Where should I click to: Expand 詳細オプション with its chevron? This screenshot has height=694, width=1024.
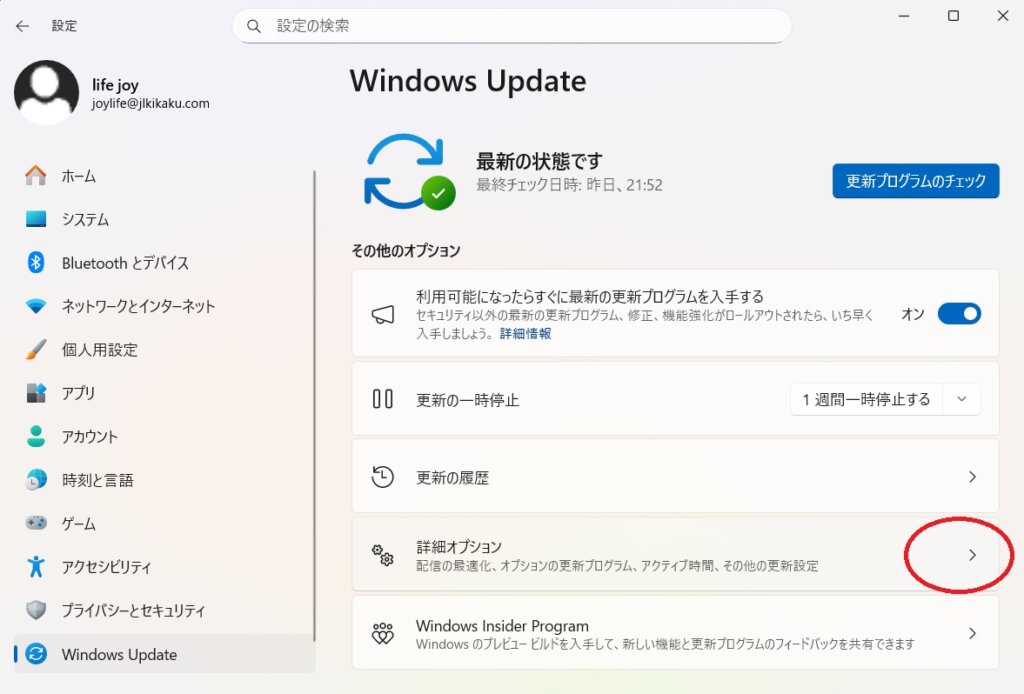(x=971, y=555)
